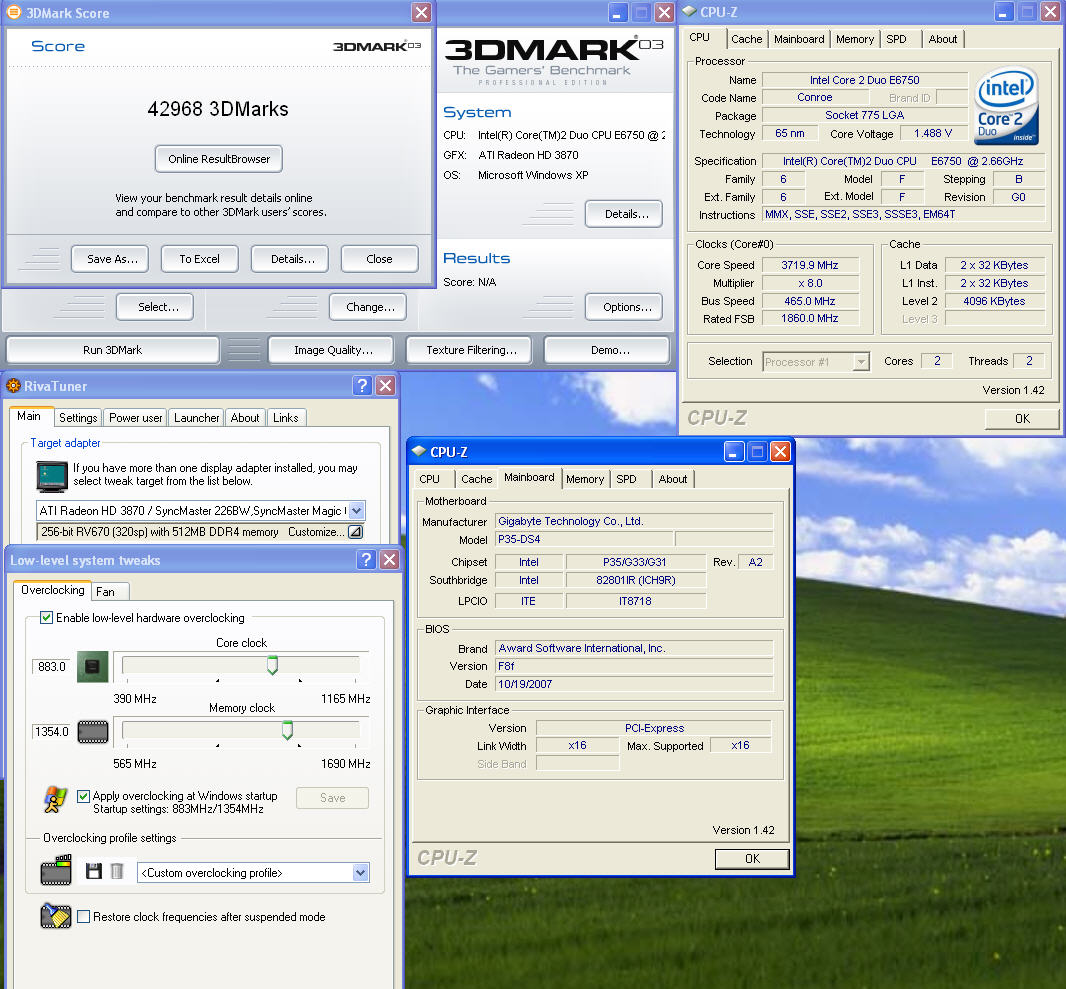The height and width of the screenshot is (989, 1066).
Task: Open About tab in lower CPU-Z window
Action: [x=672, y=479]
